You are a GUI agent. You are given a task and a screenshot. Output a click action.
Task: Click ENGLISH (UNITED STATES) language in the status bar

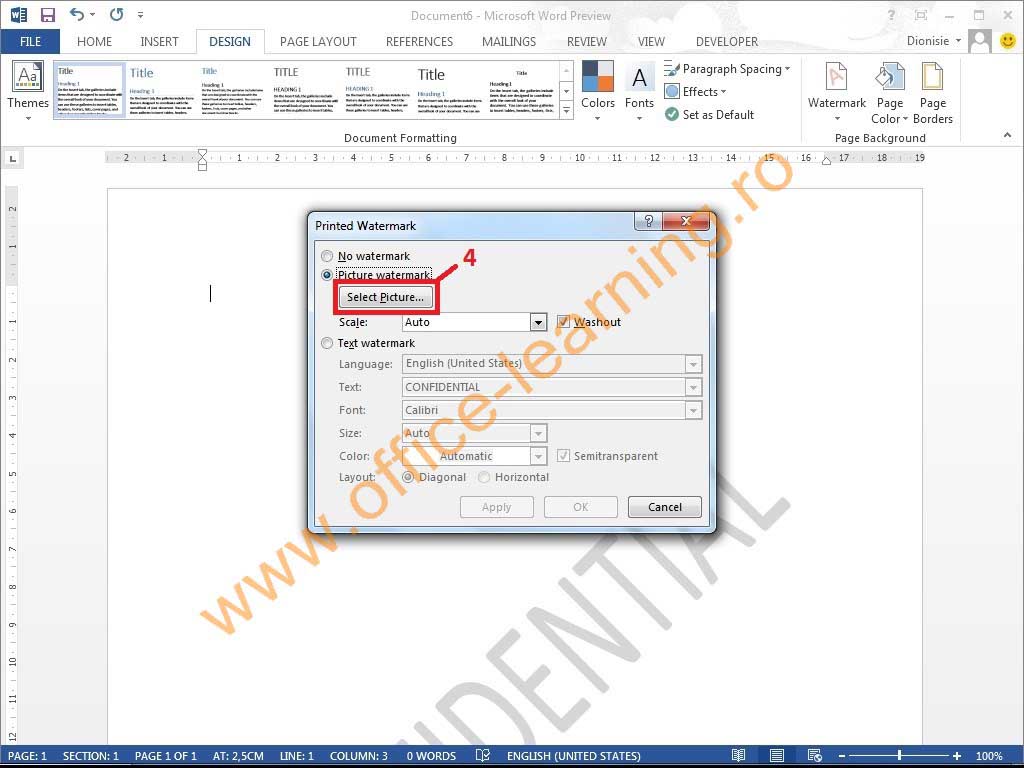(573, 756)
